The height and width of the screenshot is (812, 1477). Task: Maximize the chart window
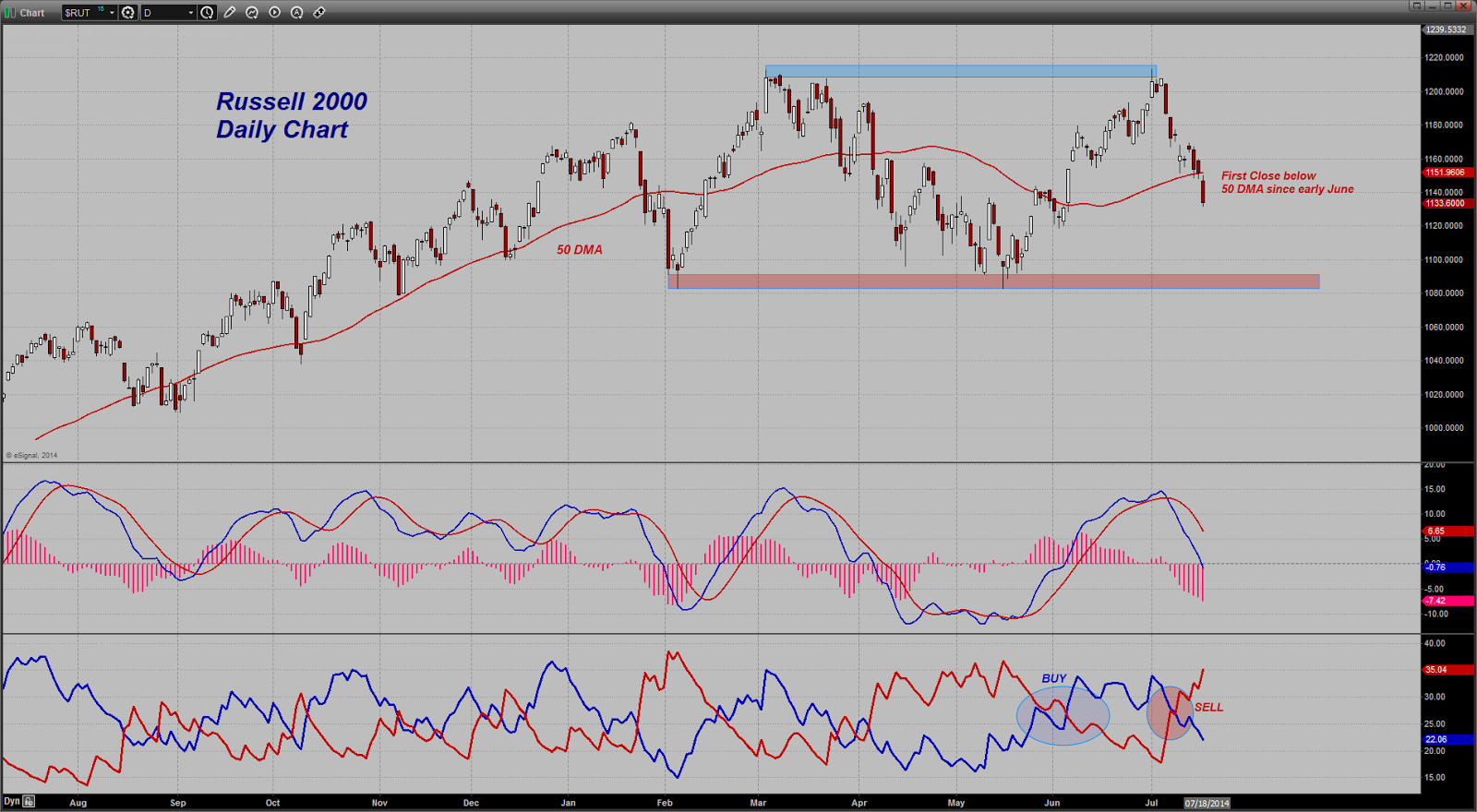(x=1447, y=6)
